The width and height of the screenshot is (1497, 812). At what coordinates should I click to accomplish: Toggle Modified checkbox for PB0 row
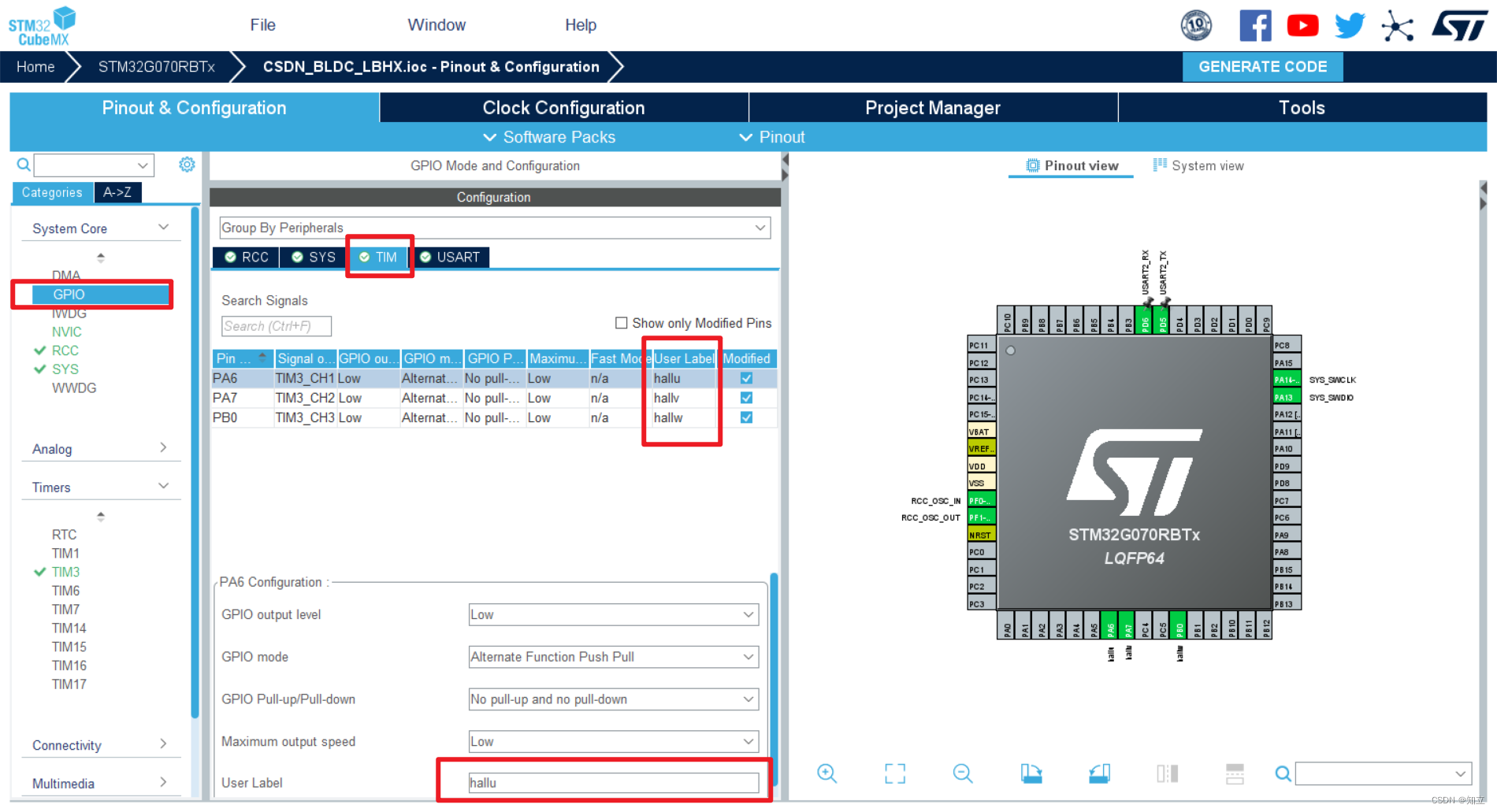pyautogui.click(x=746, y=417)
